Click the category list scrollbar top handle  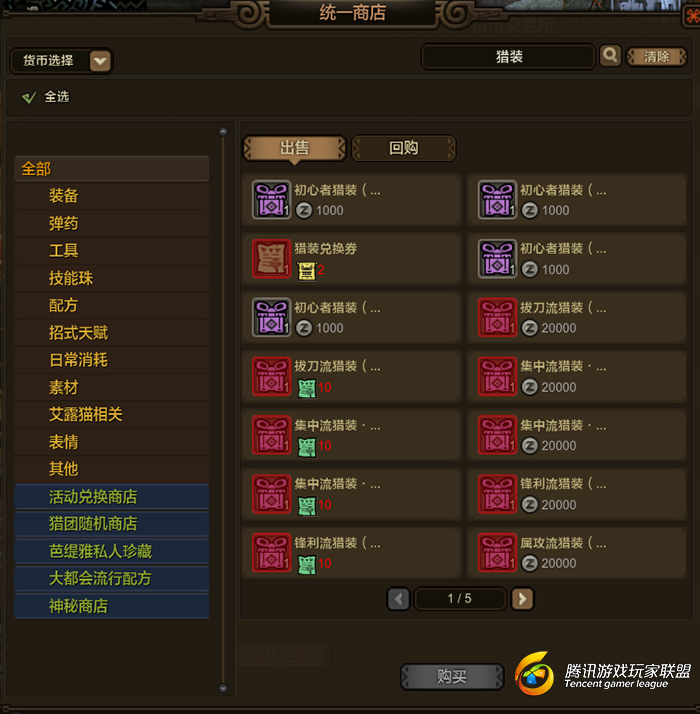(223, 132)
